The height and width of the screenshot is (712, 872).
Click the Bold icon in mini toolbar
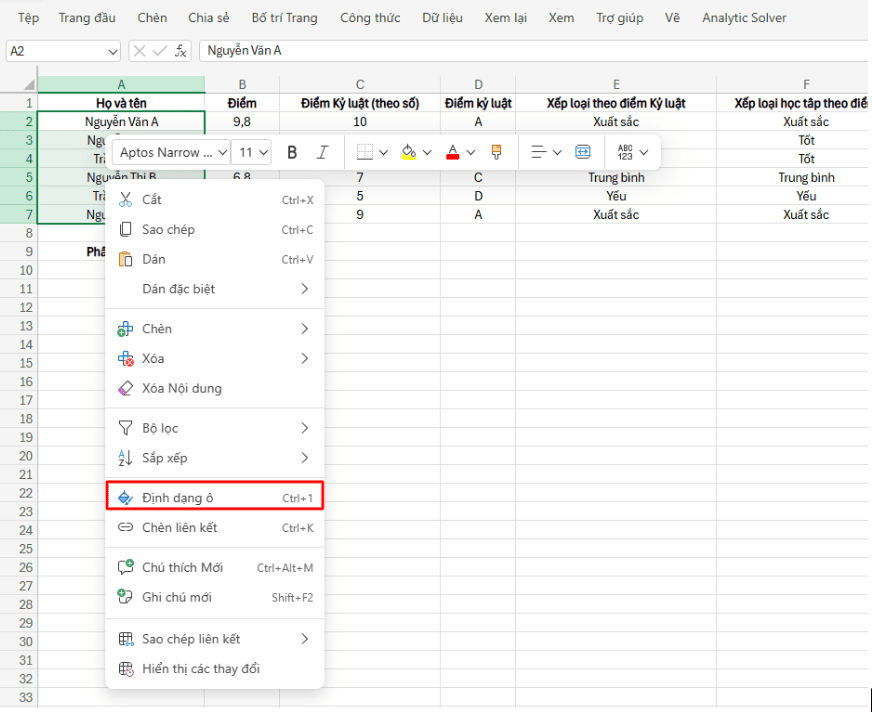(292, 152)
